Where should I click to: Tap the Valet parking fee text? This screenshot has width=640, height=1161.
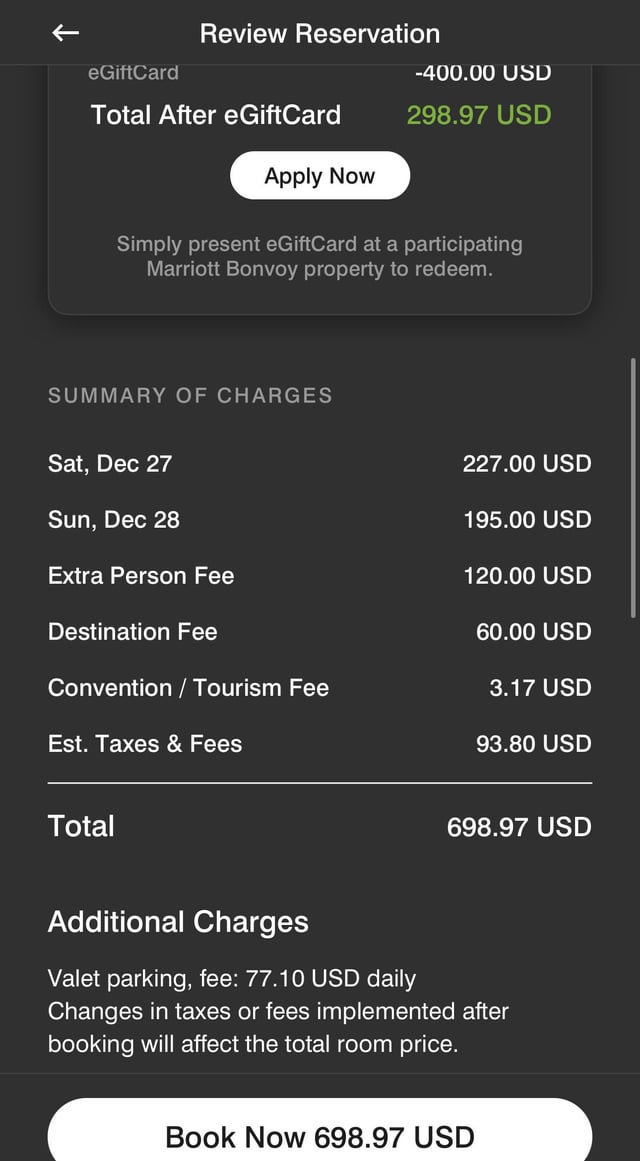point(232,979)
